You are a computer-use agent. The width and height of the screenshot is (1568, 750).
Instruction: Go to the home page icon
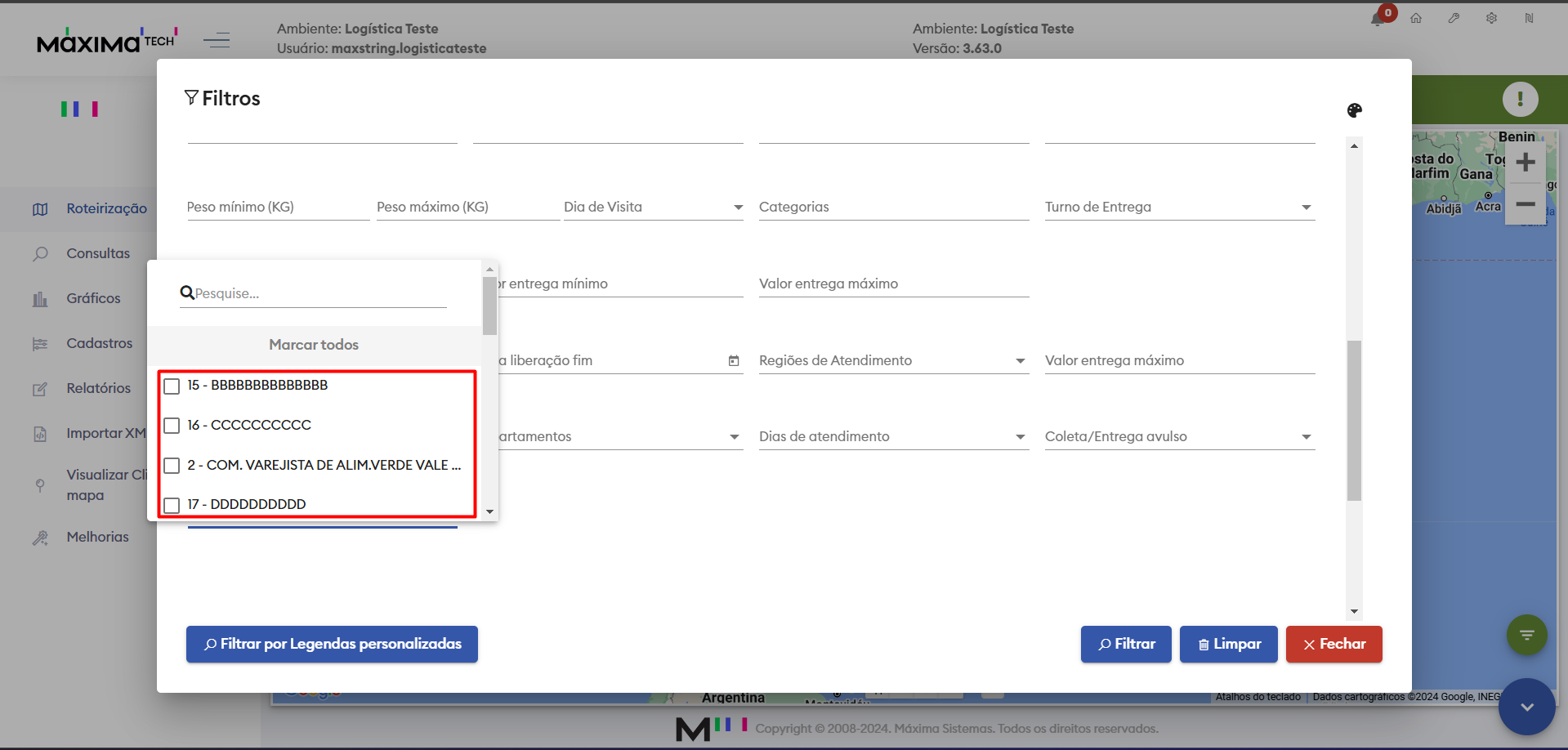point(1416,18)
